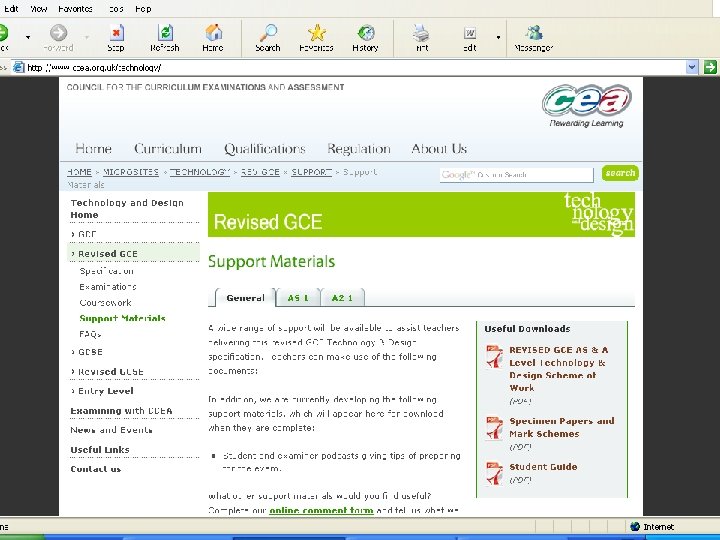Open REVISED GCE Scheme of Work link
Viewport: 720px width, 540px height.
point(558,369)
